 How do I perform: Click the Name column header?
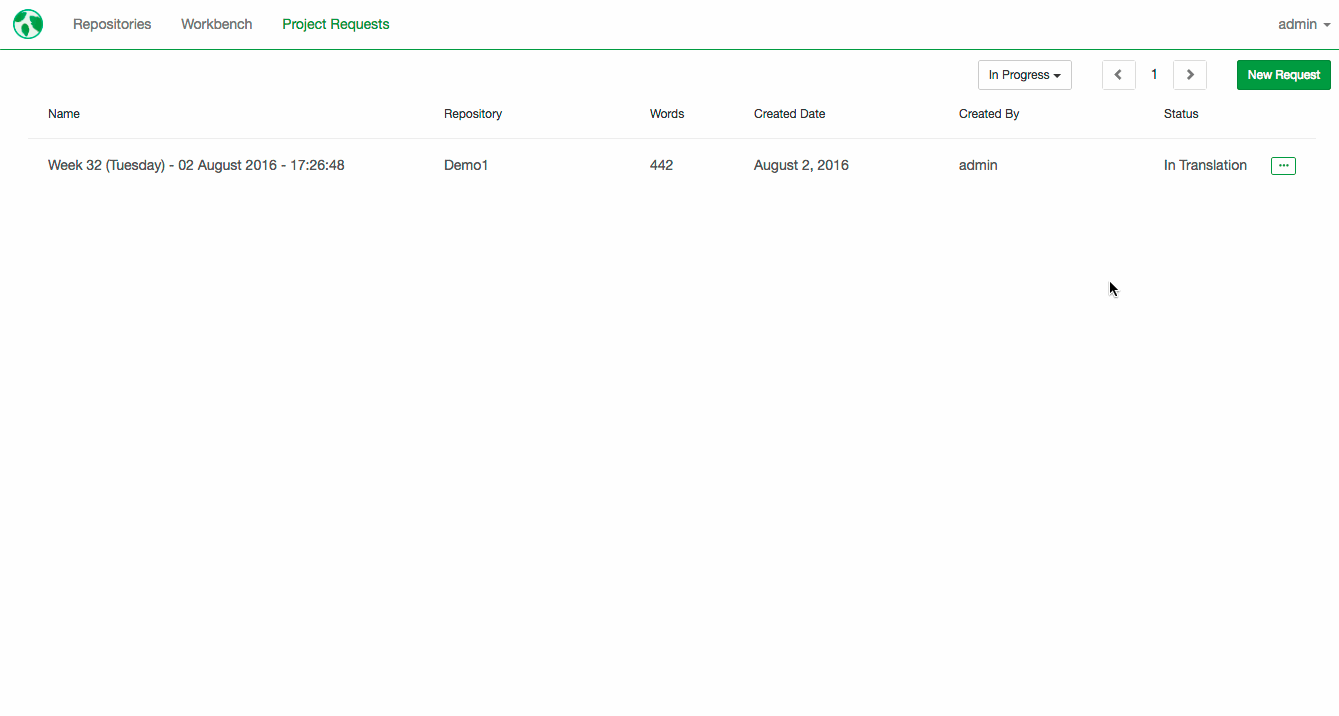[64, 114]
